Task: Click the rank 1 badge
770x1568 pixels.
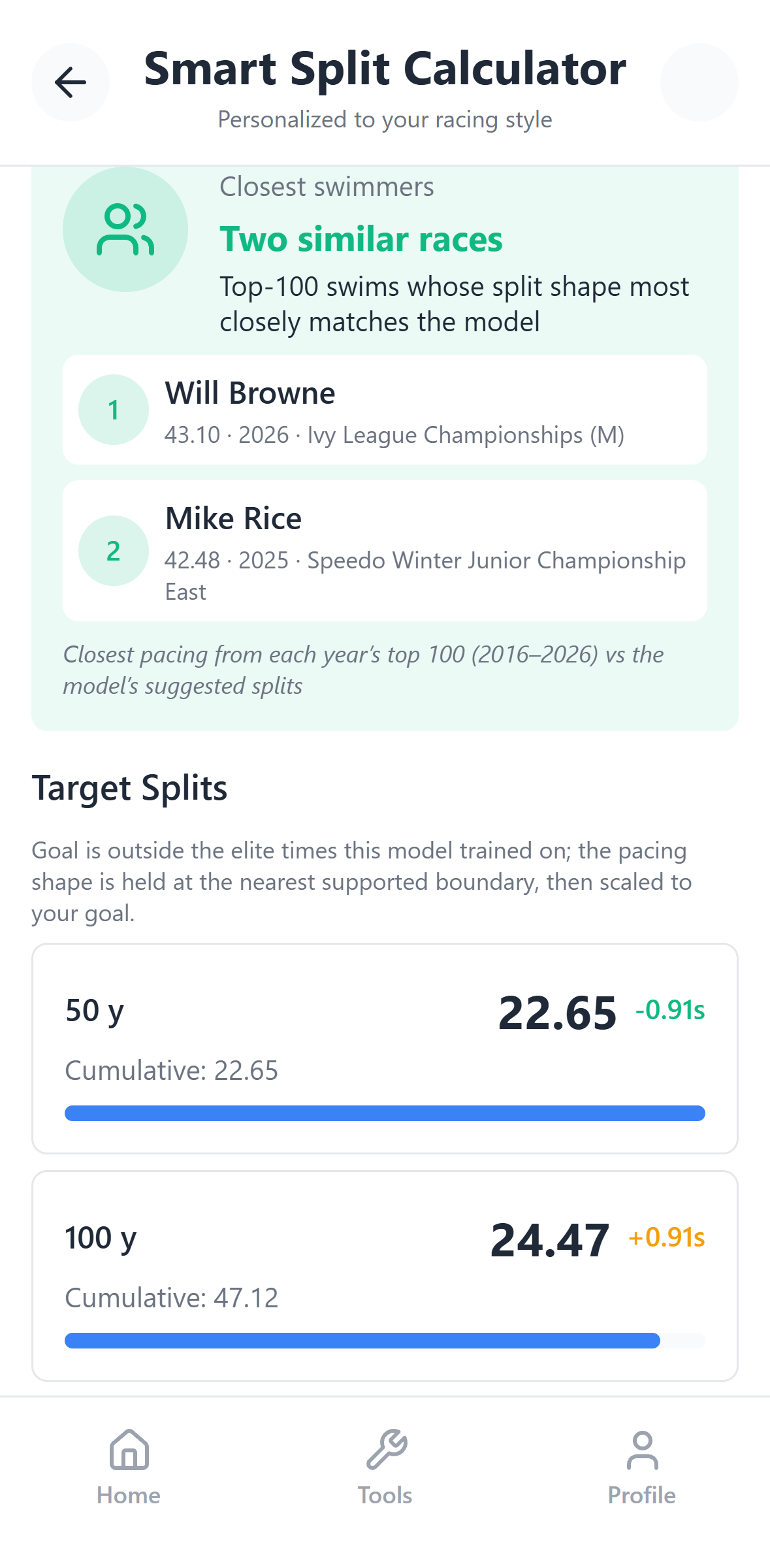Action: point(114,410)
